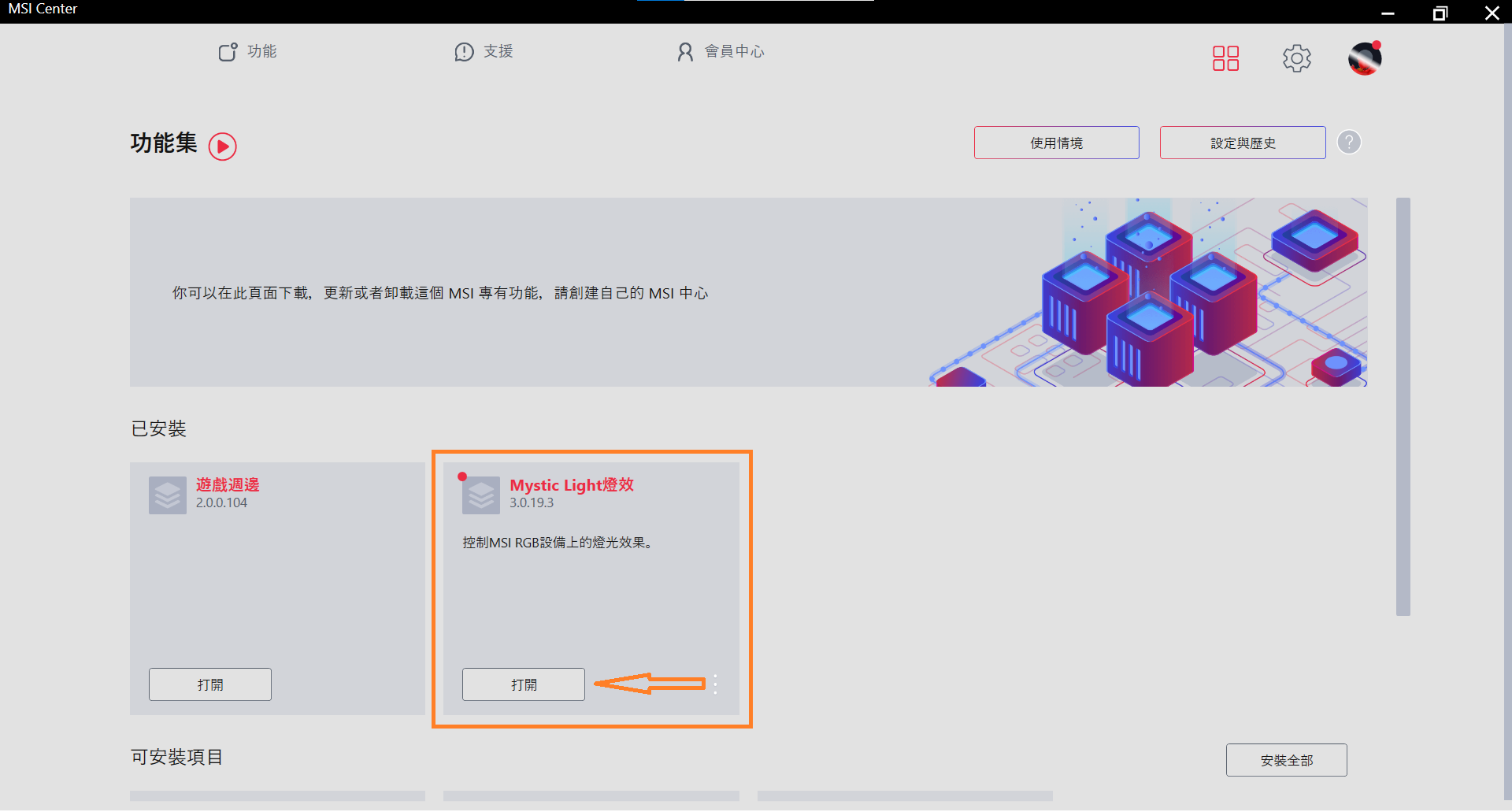This screenshot has width=1512, height=812.
Task: Restore down the MSI Center window
Action: [1440, 13]
